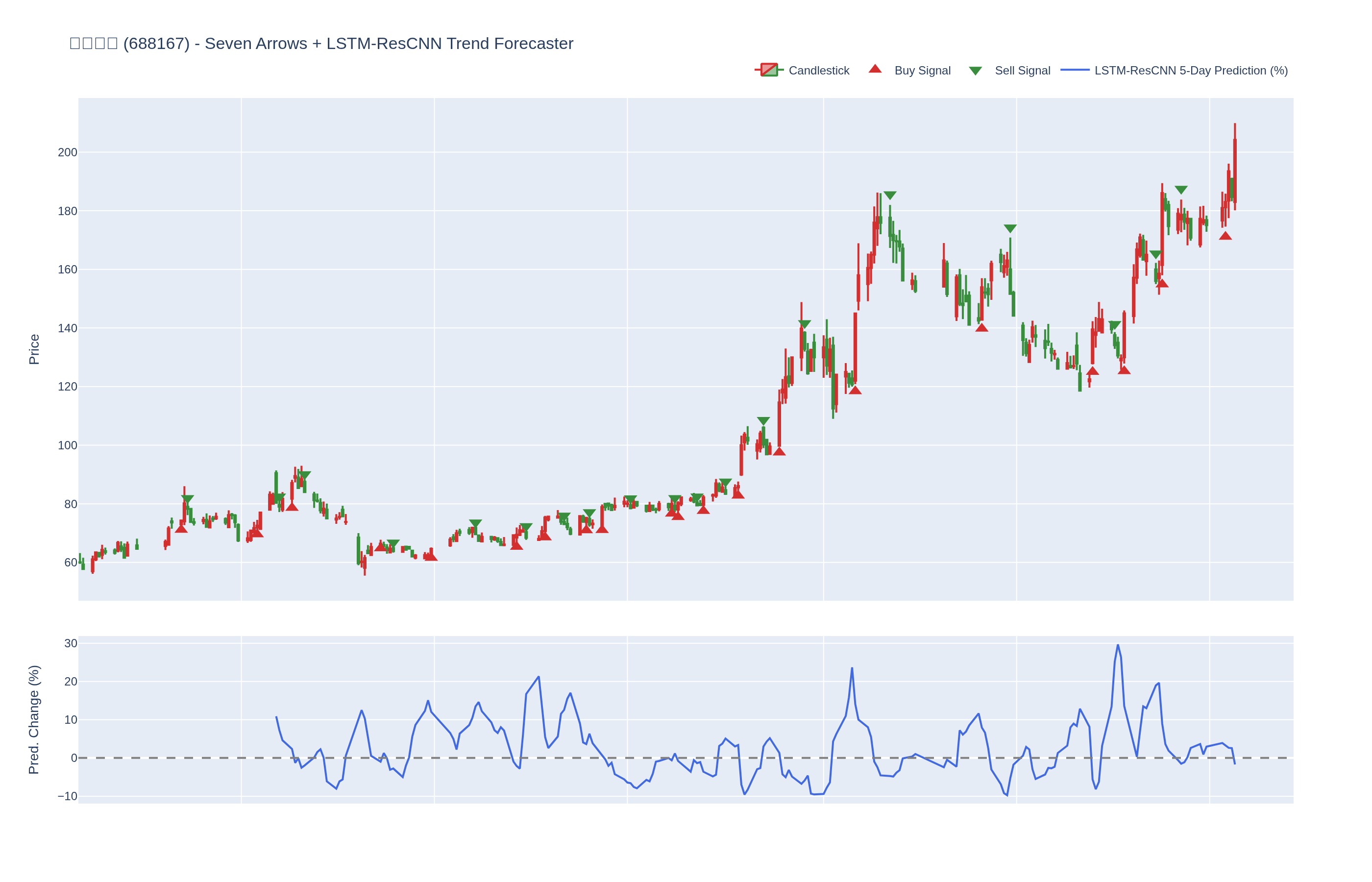Click the Pred. Change (%) axis title
This screenshot has height=882, width=1372.
[34, 719]
